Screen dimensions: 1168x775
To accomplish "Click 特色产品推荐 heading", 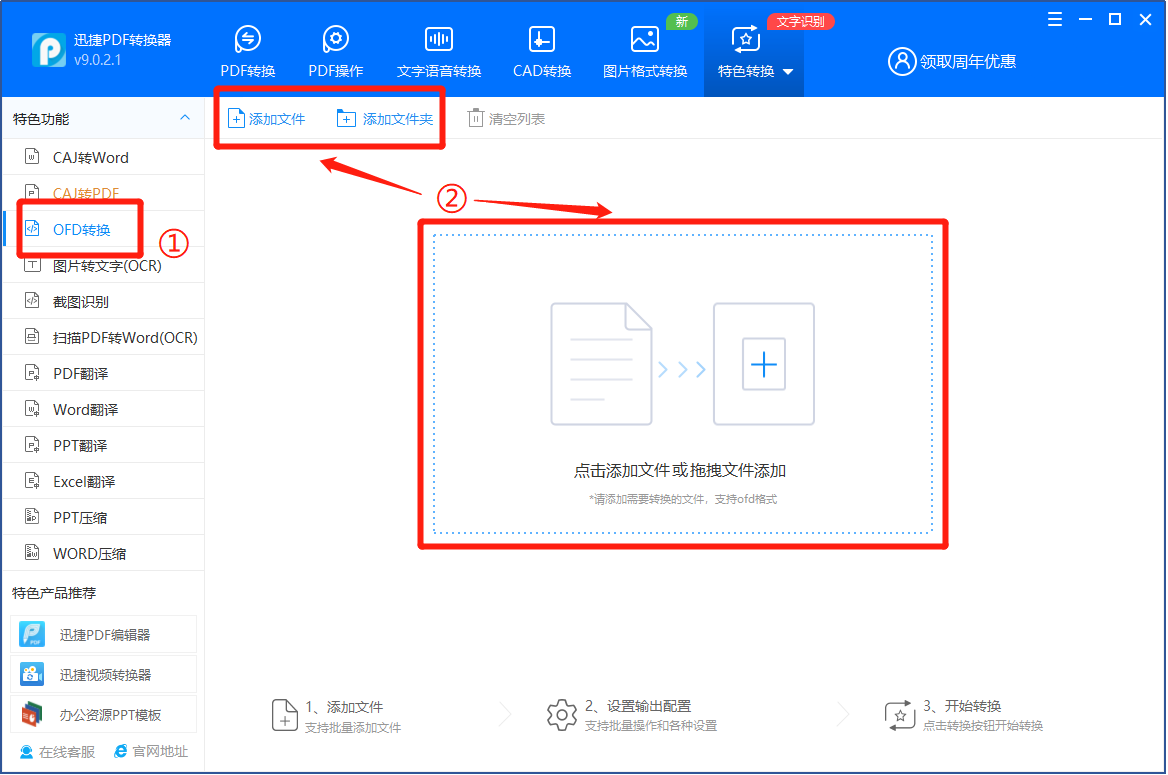I will pyautogui.click(x=54, y=593).
